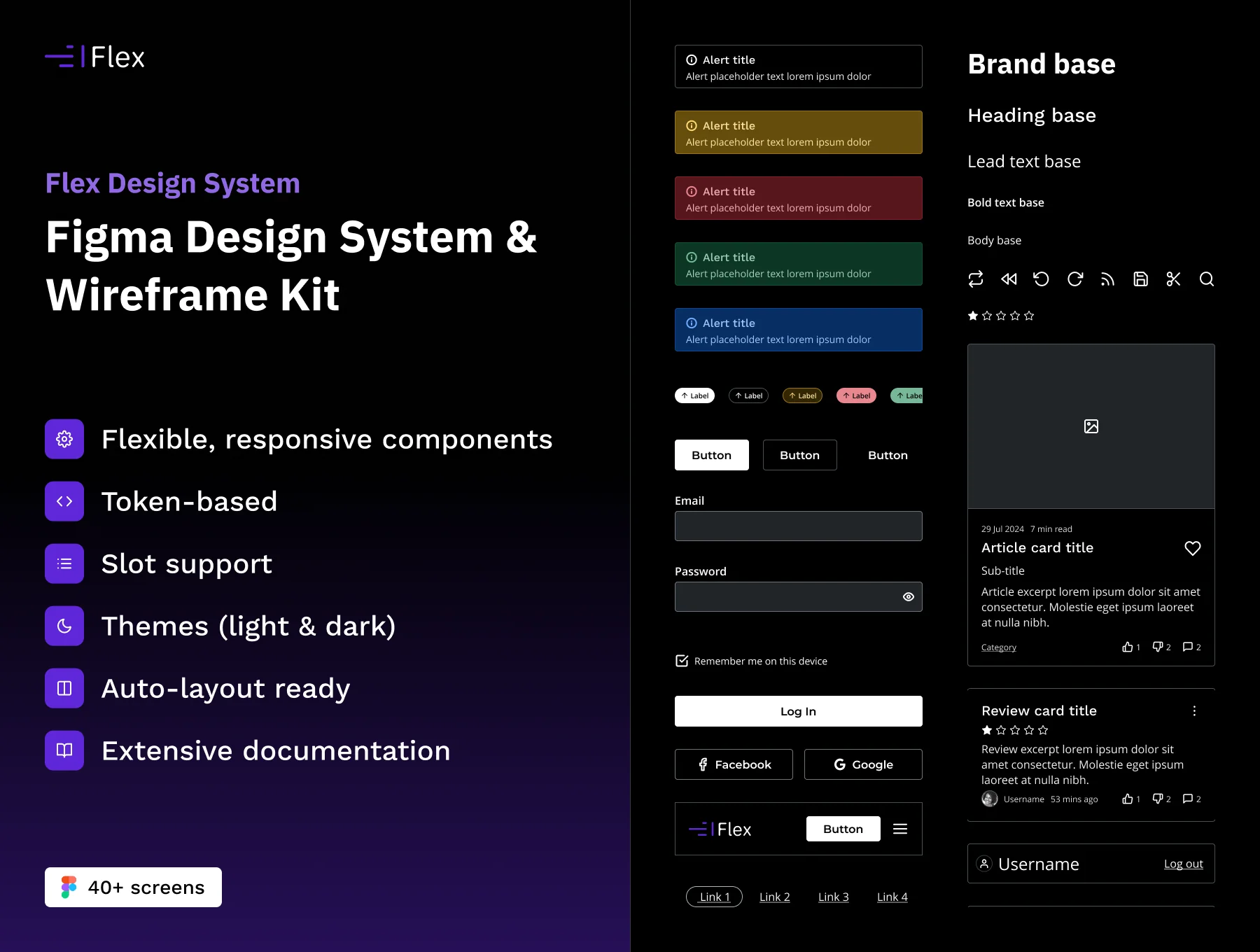Click the yellow Label badge

(x=803, y=395)
